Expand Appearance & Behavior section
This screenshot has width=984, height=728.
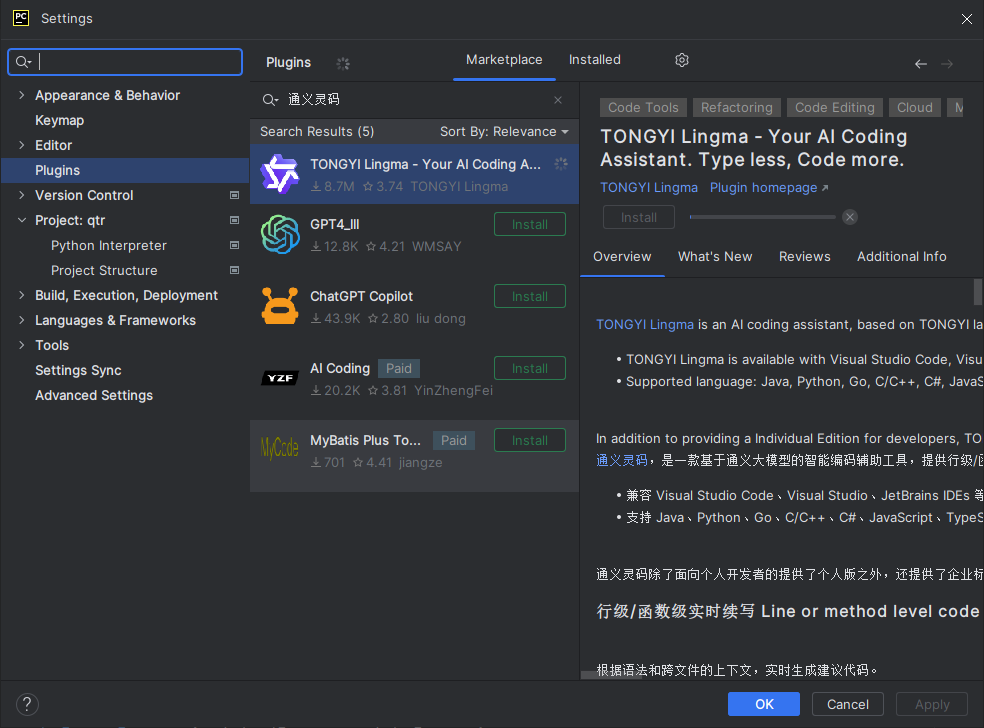pos(22,95)
